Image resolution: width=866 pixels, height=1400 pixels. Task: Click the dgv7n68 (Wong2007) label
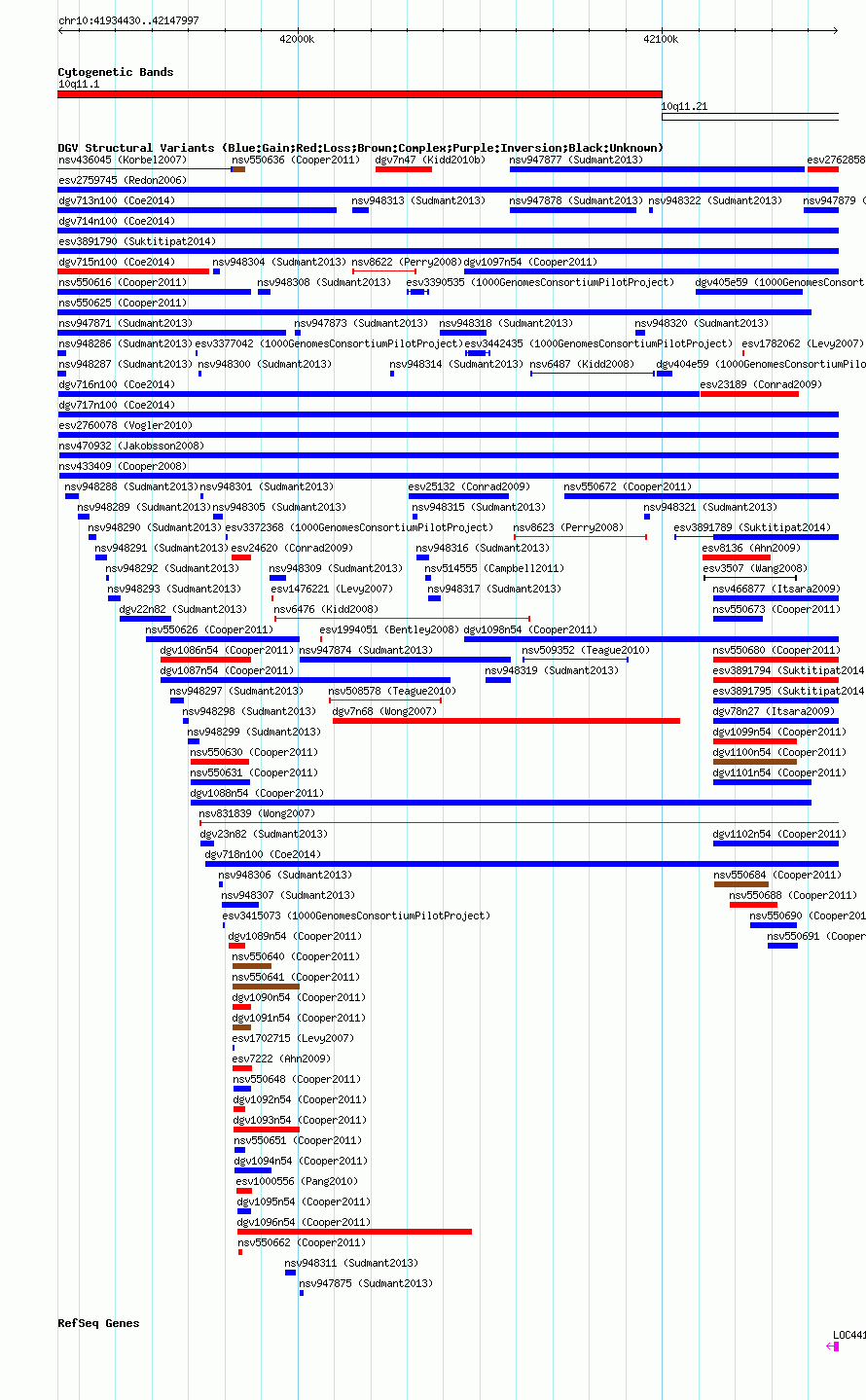tap(385, 711)
